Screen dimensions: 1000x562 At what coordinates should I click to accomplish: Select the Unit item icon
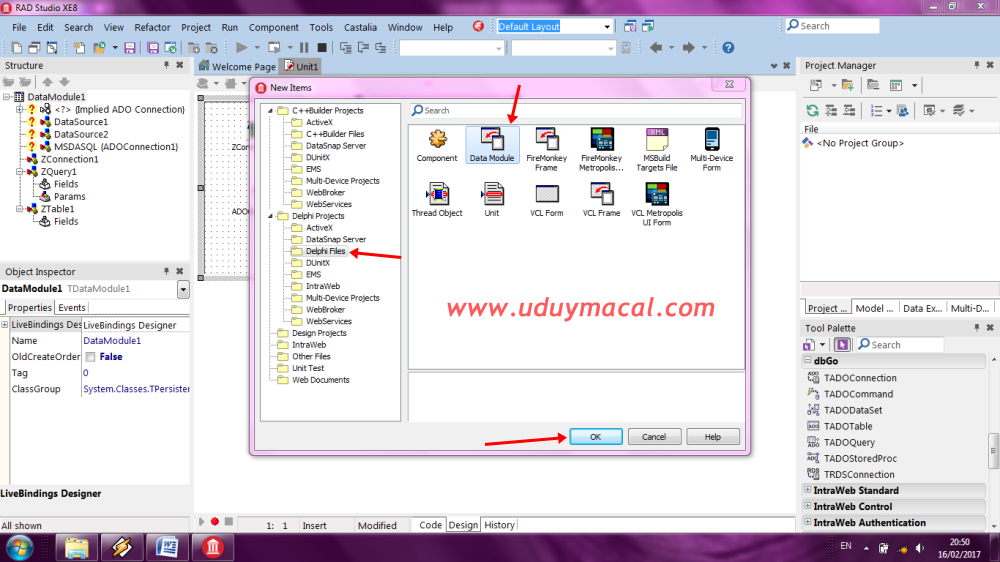[x=492, y=193]
